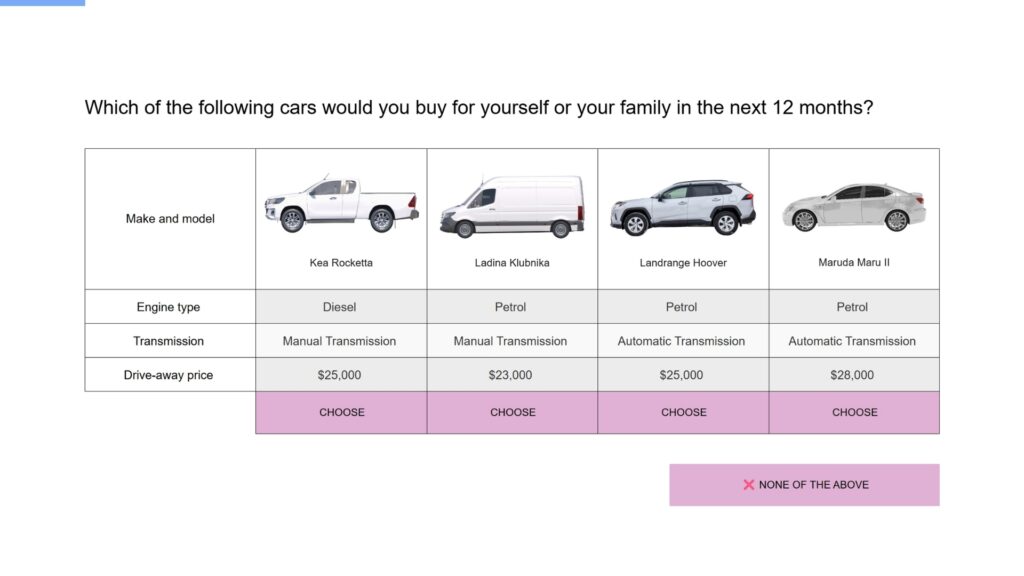Click the blue progress bar at top
This screenshot has width=1024, height=576.
[42, 3]
